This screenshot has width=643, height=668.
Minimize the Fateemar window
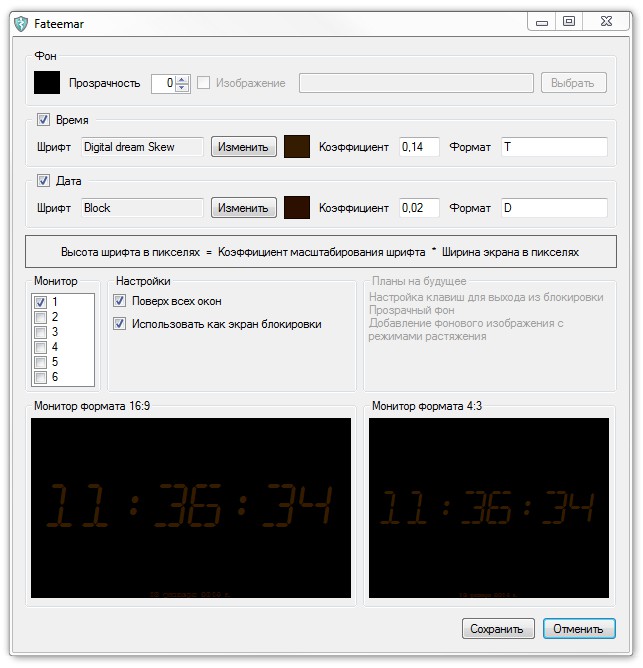[x=542, y=22]
